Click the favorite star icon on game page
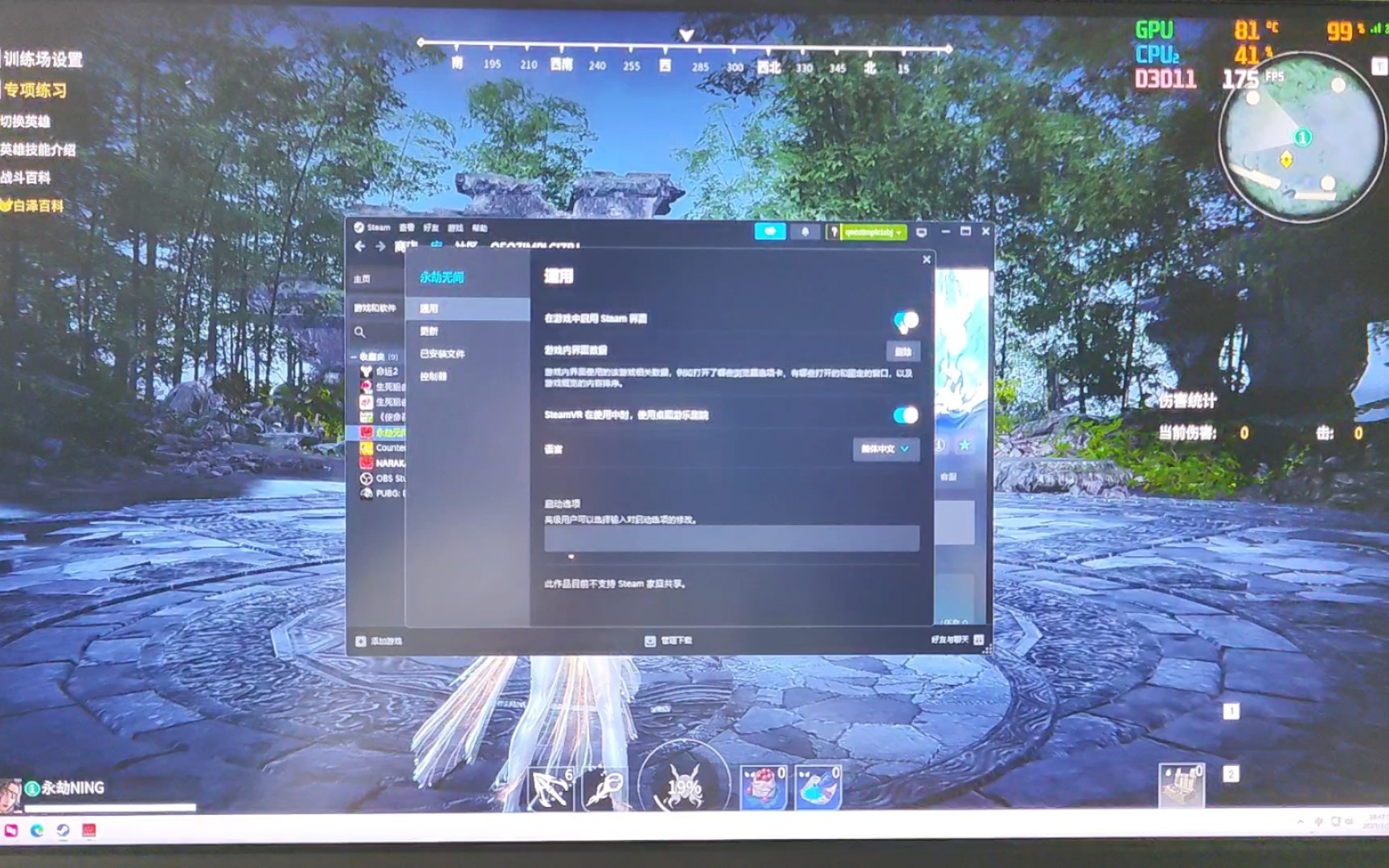This screenshot has width=1389, height=868. [x=965, y=445]
